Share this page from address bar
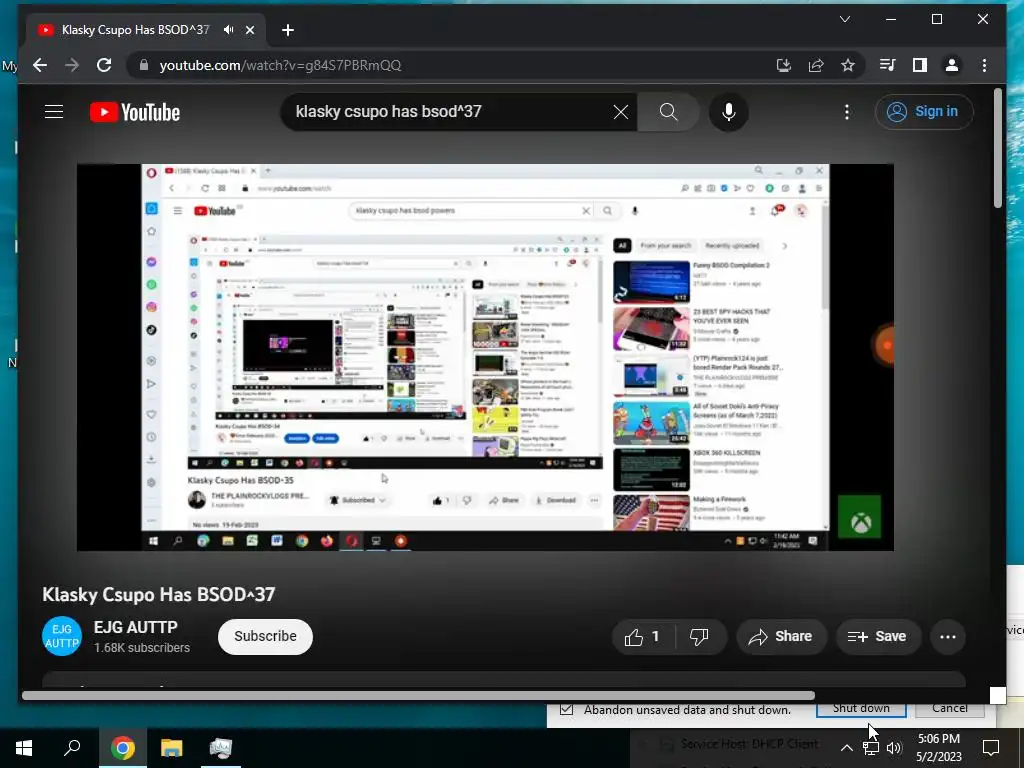The height and width of the screenshot is (768, 1024). 816,65
